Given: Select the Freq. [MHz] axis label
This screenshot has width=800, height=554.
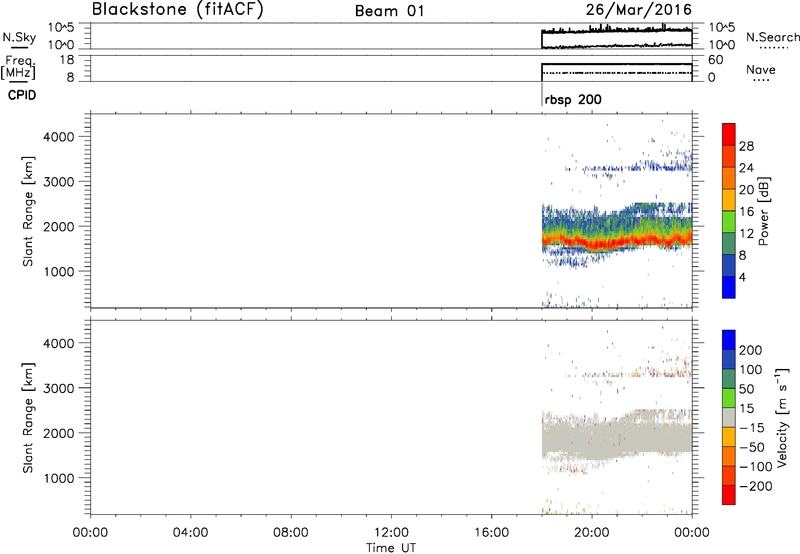Looking at the screenshot, I should coord(18,67).
